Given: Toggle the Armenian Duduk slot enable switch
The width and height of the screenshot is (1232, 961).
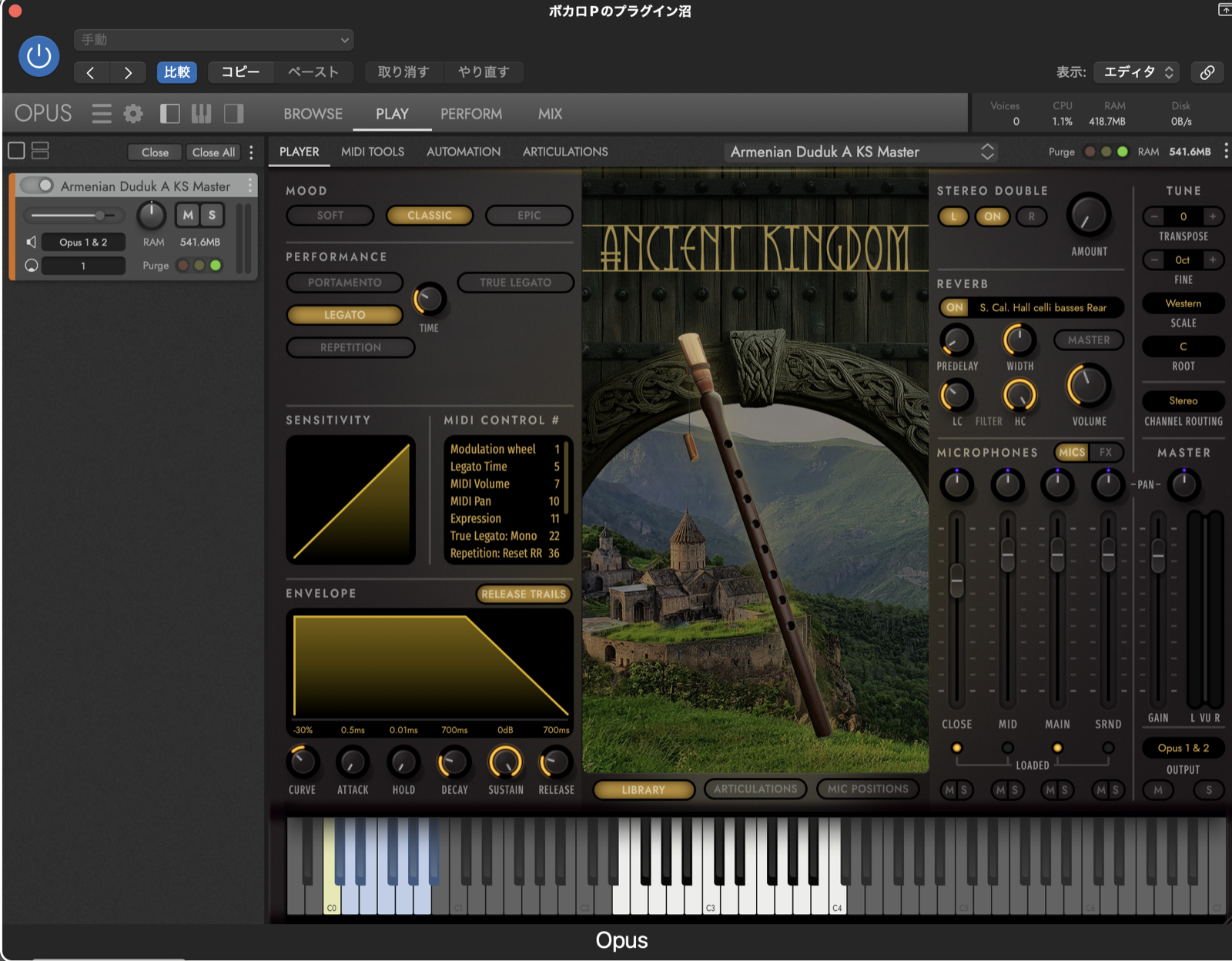Looking at the screenshot, I should 36,186.
